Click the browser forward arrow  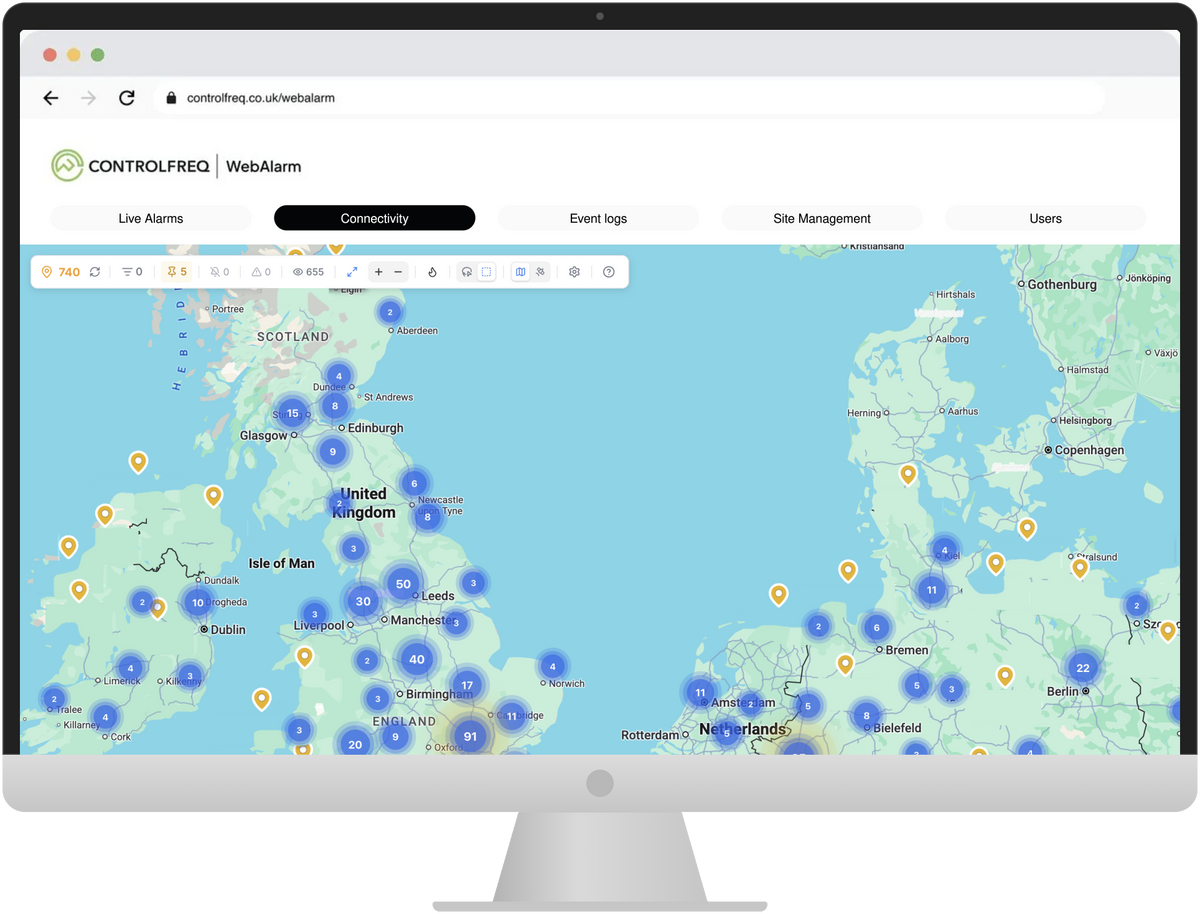pyautogui.click(x=89, y=98)
